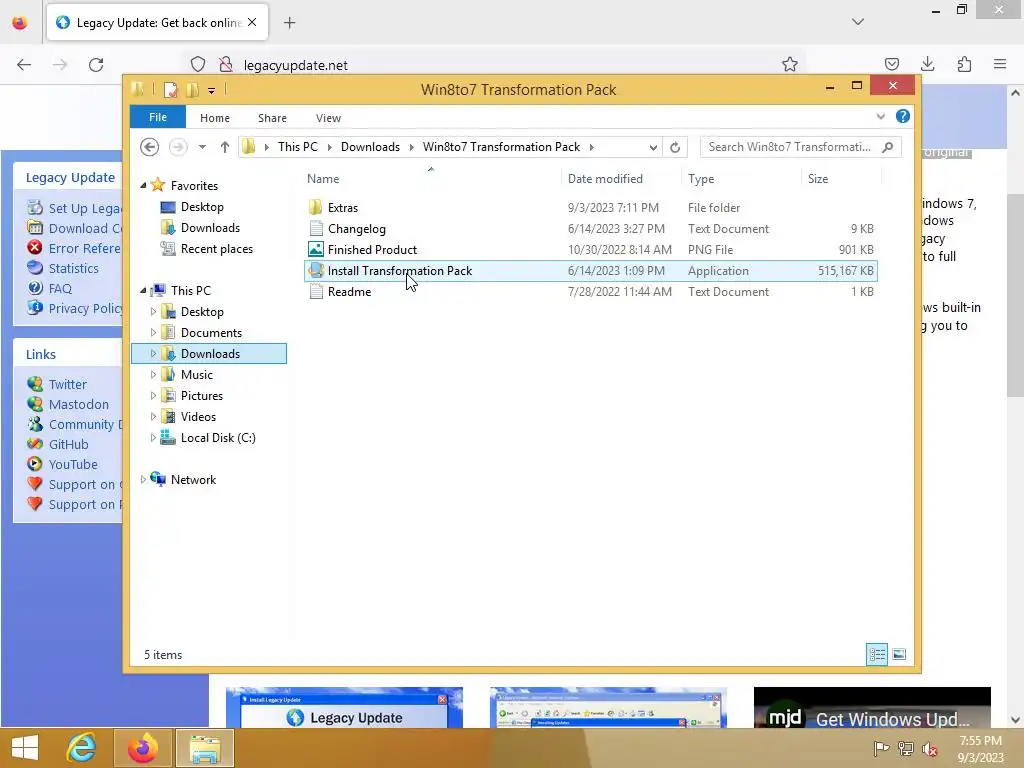Close the Legacy Update tab
Viewport: 1024px width, 768px height.
coord(252,22)
